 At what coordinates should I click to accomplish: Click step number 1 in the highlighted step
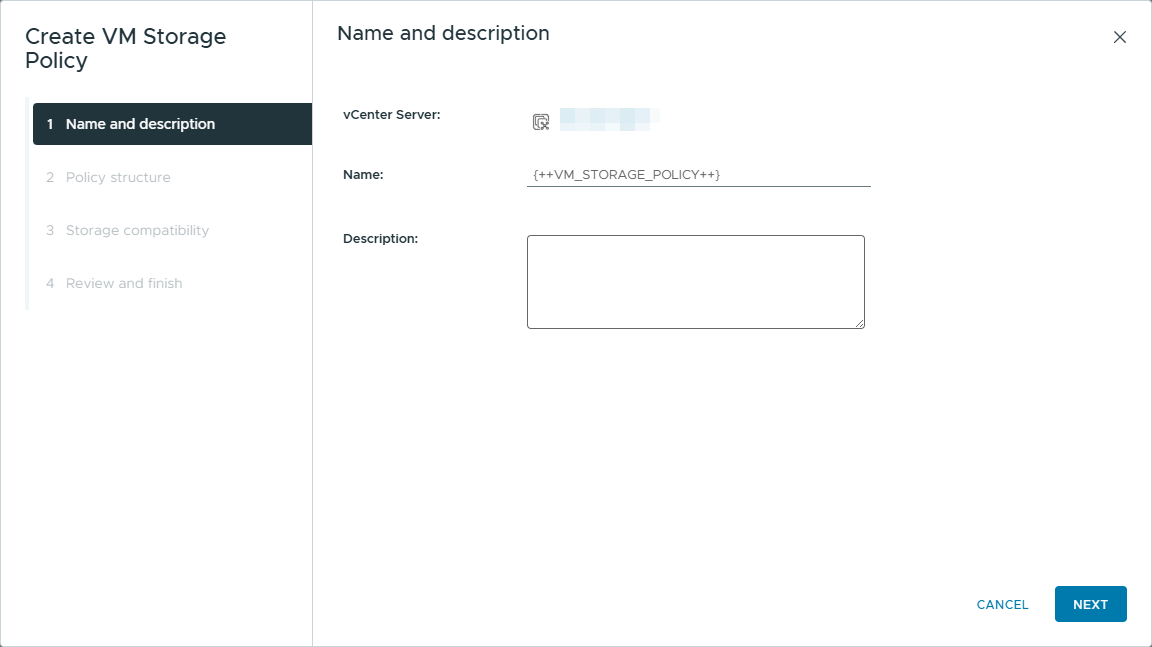50,124
